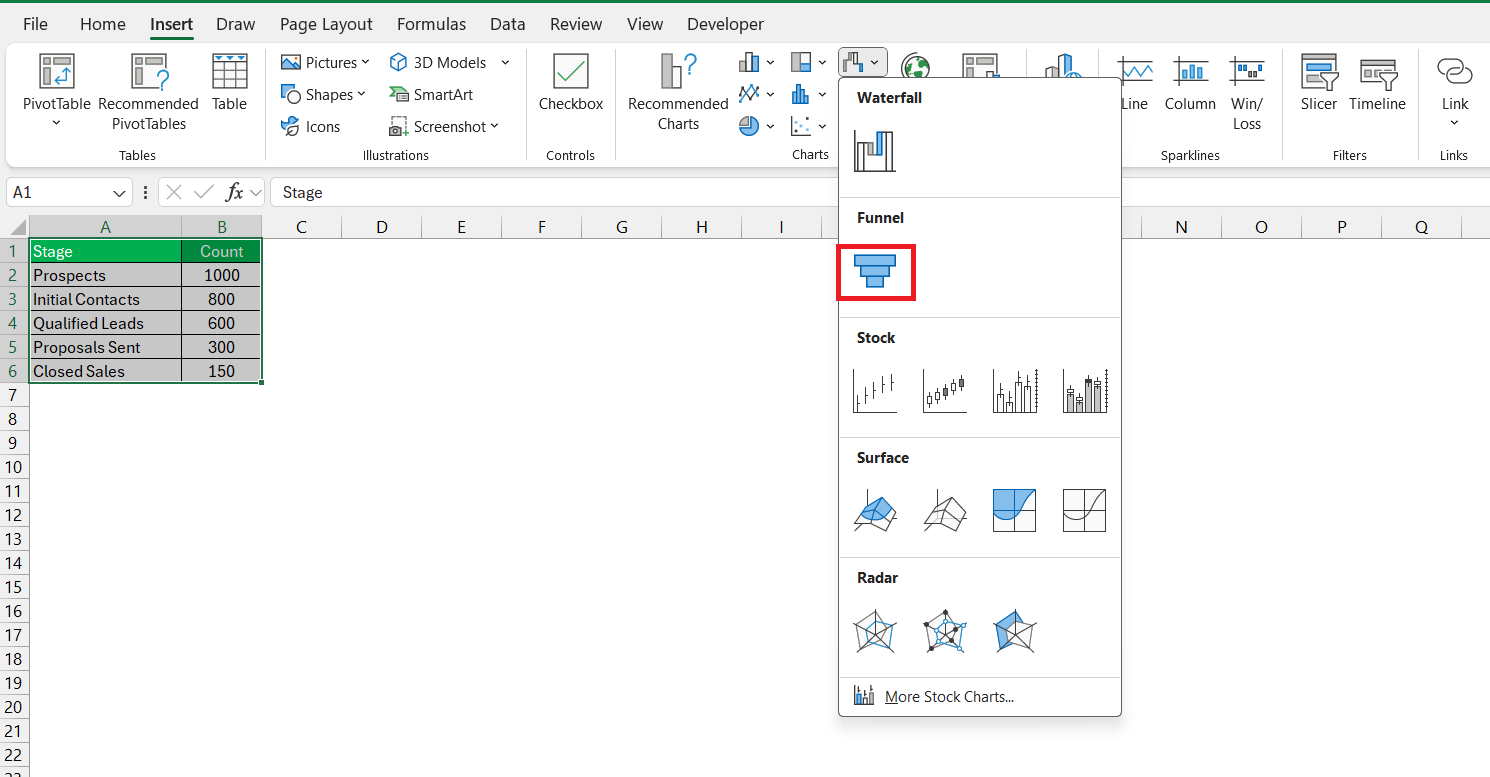Open the Icons library
The height and width of the screenshot is (777, 1490).
[311, 127]
